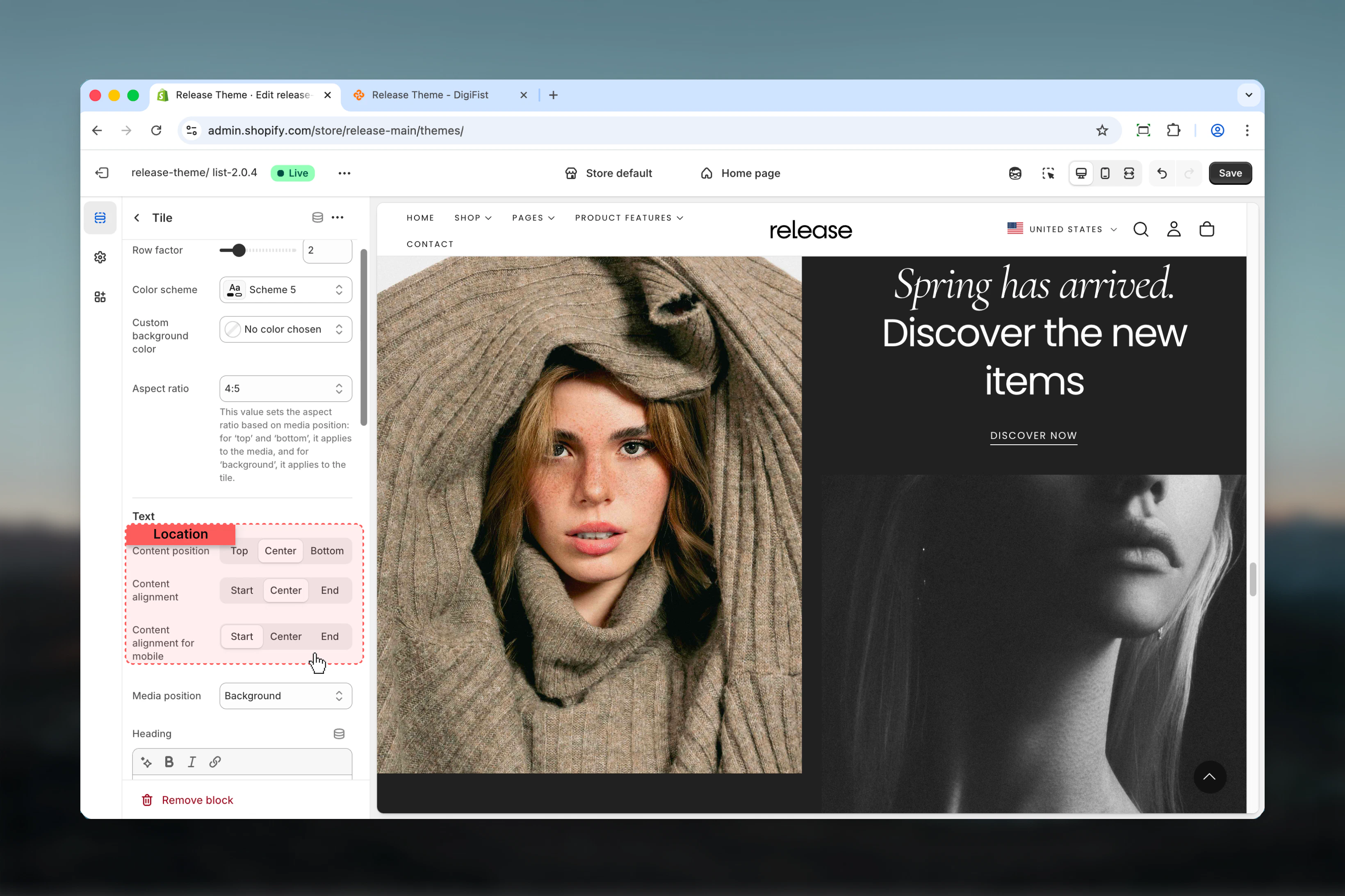Toggle italic in the Heading editor
The image size is (1345, 896).
point(192,762)
